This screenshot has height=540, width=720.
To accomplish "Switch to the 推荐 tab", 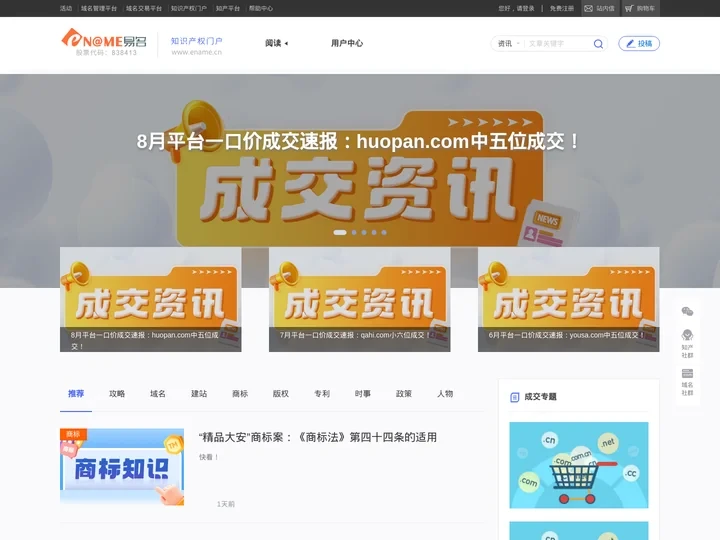I will (76, 394).
